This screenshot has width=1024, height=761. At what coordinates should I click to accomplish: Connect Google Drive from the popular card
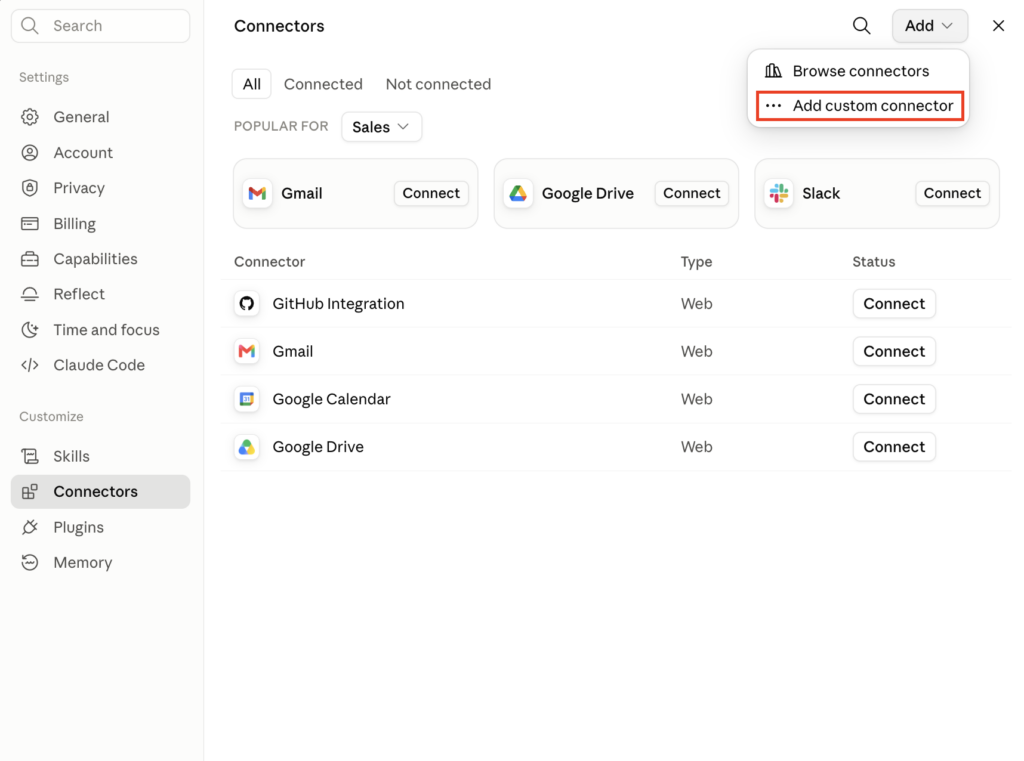coord(692,193)
